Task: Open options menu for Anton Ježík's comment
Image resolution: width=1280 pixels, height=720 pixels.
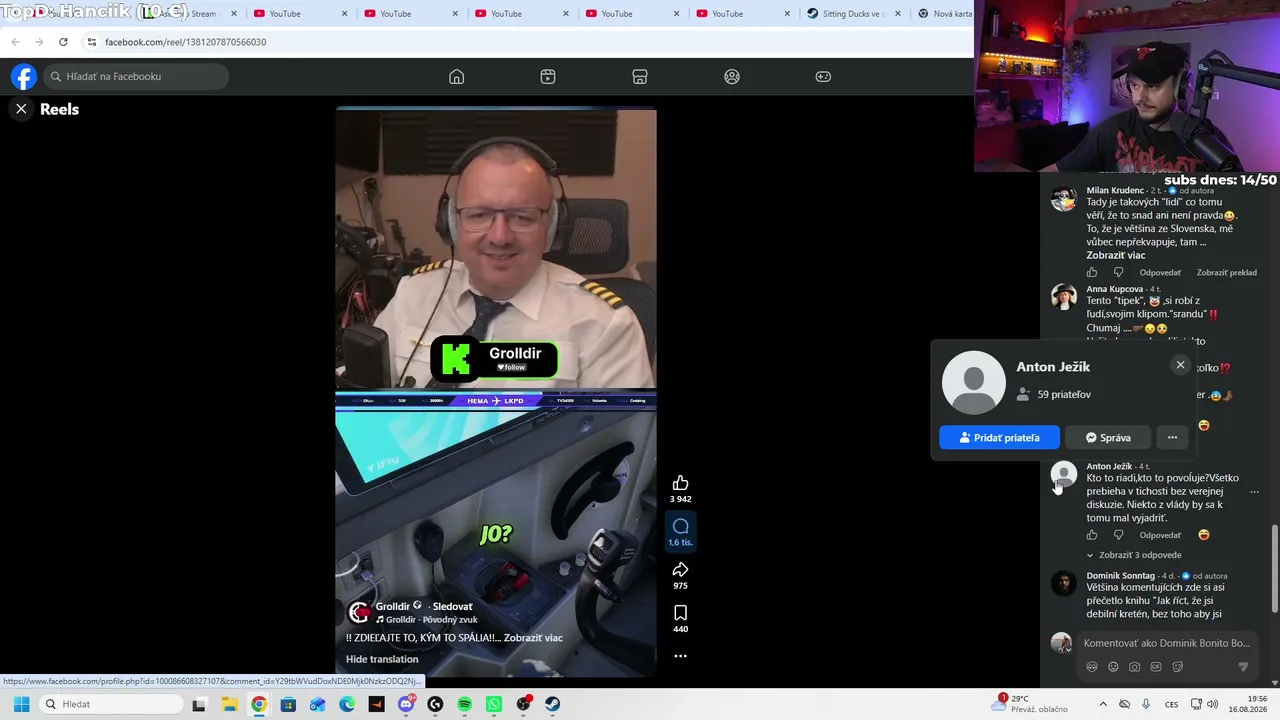Action: click(x=1254, y=492)
